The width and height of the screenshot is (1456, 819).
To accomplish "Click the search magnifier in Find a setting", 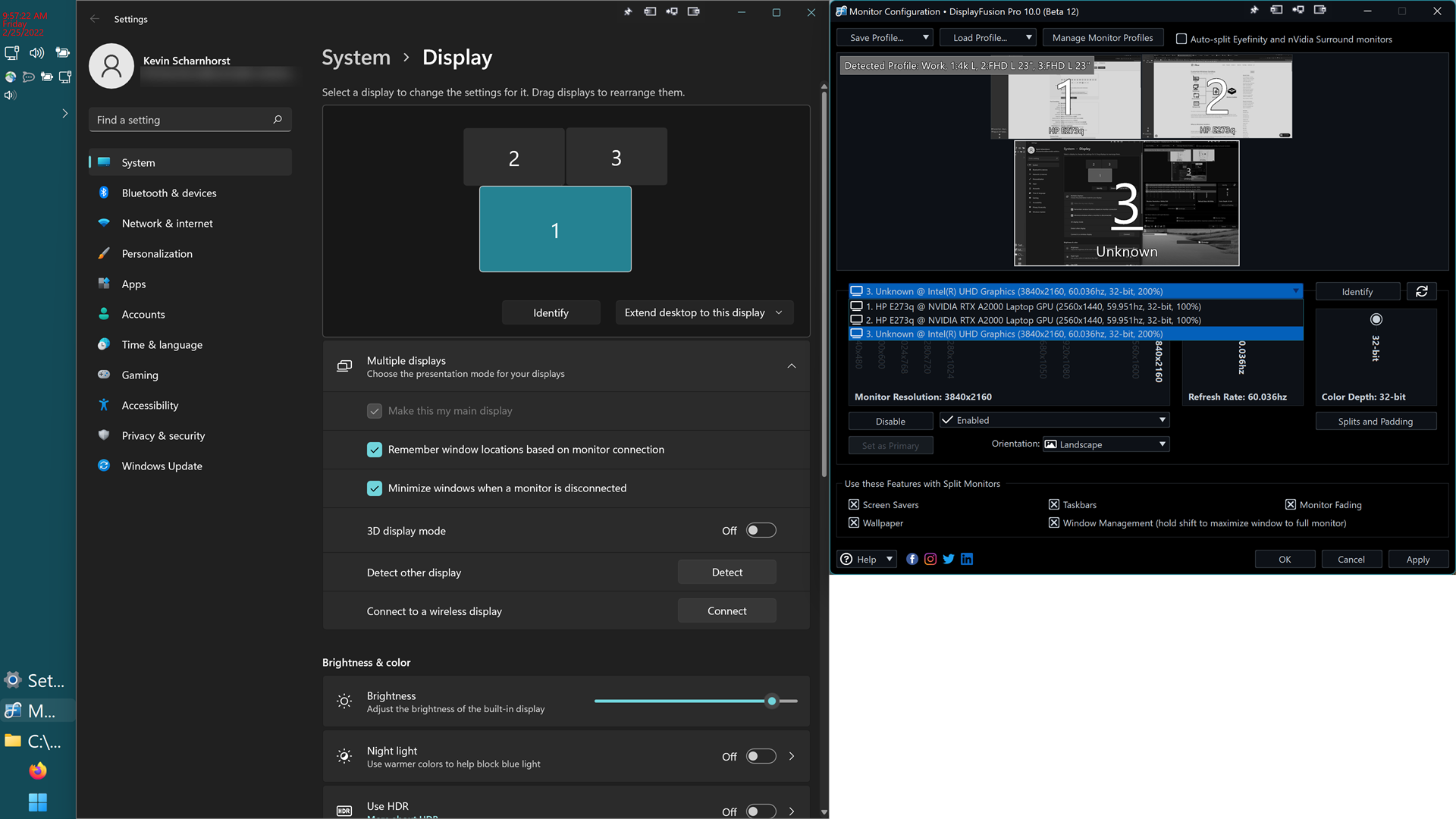I will (278, 120).
